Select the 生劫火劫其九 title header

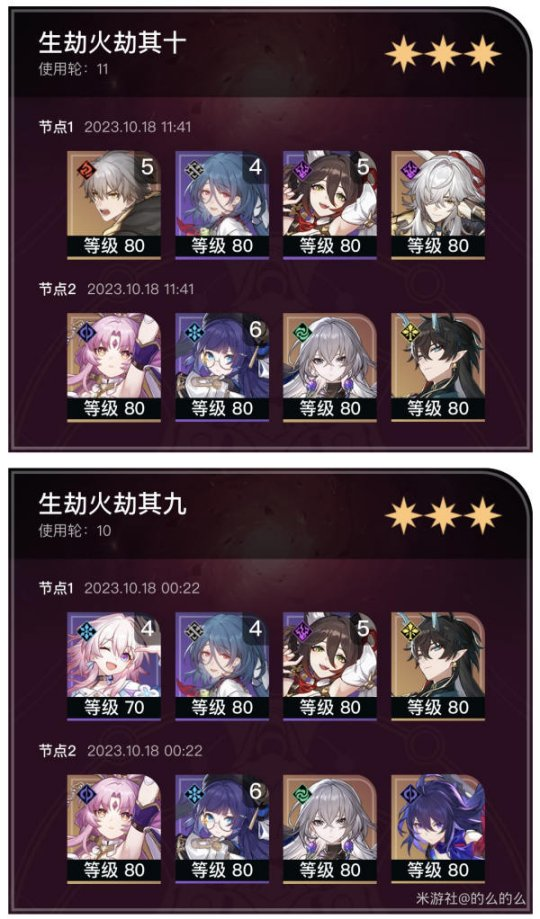click(x=113, y=504)
